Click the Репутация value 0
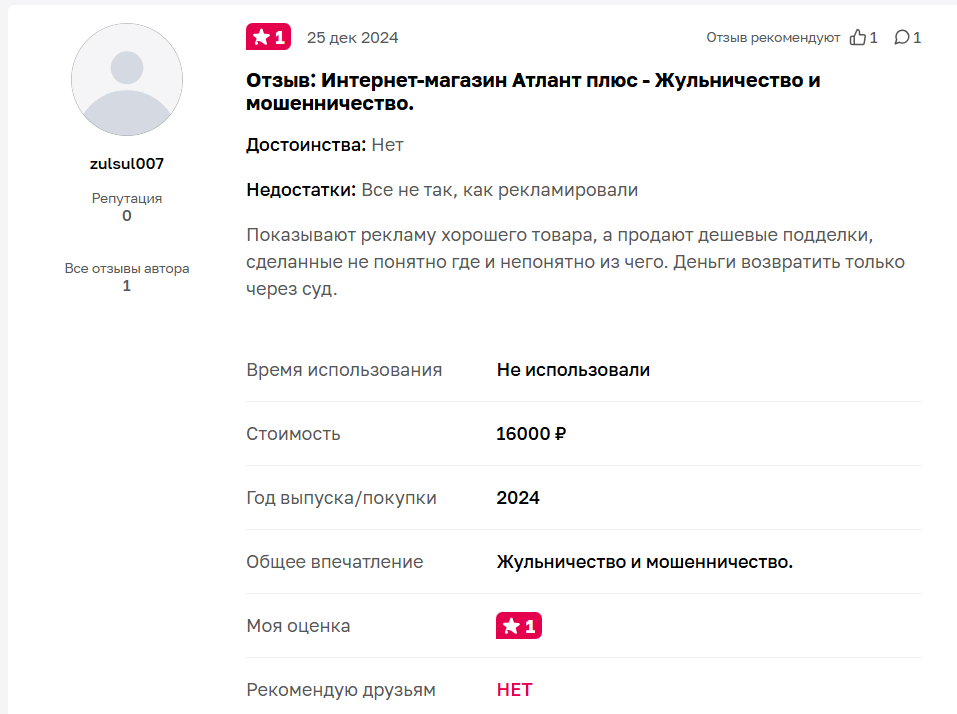The image size is (957, 714). 127,216
